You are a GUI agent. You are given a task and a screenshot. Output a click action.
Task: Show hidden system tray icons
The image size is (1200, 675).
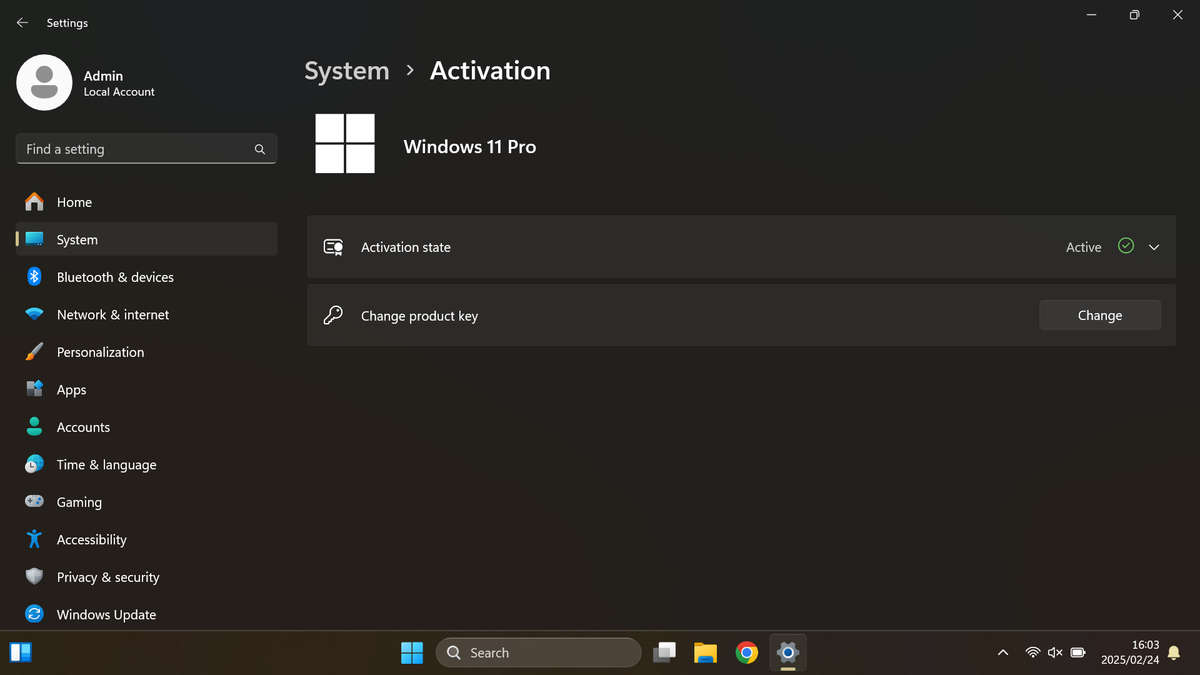(1003, 653)
